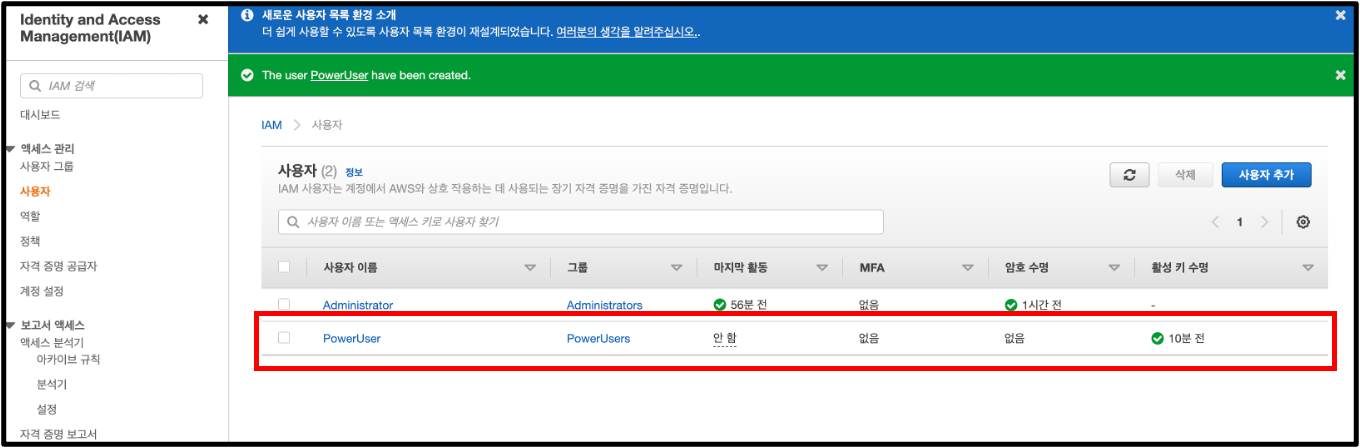The width and height of the screenshot is (1360, 448).
Task: Focus the IAM 검색 sidebar field
Action: 112,86
